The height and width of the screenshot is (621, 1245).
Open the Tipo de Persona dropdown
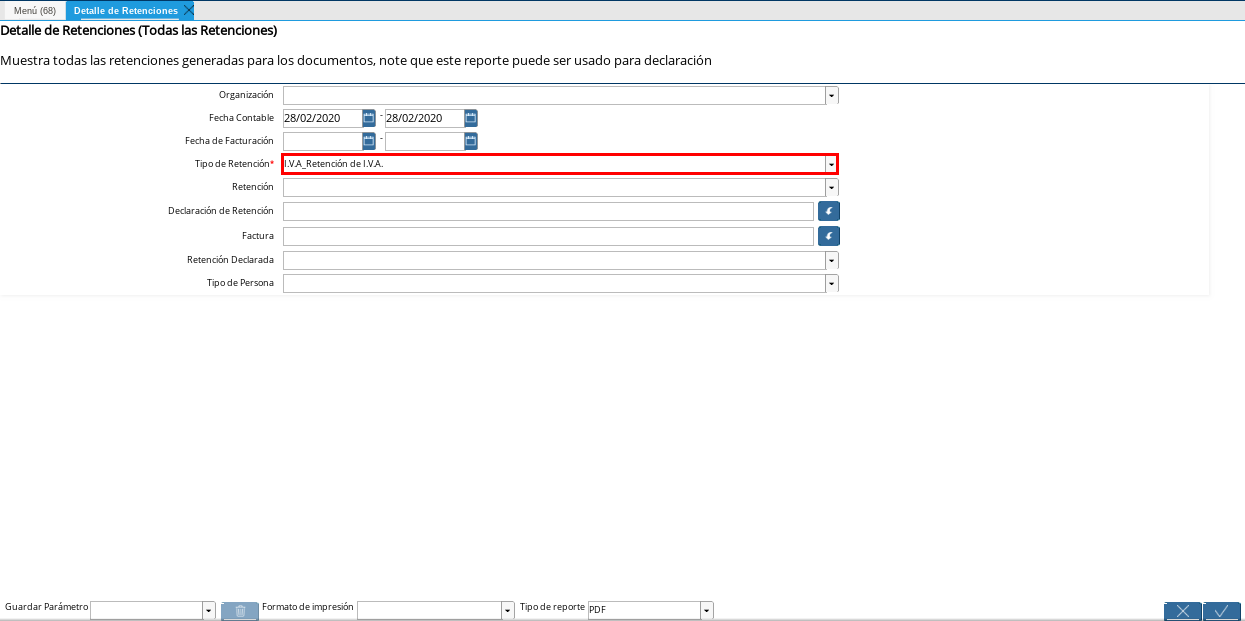pos(832,284)
